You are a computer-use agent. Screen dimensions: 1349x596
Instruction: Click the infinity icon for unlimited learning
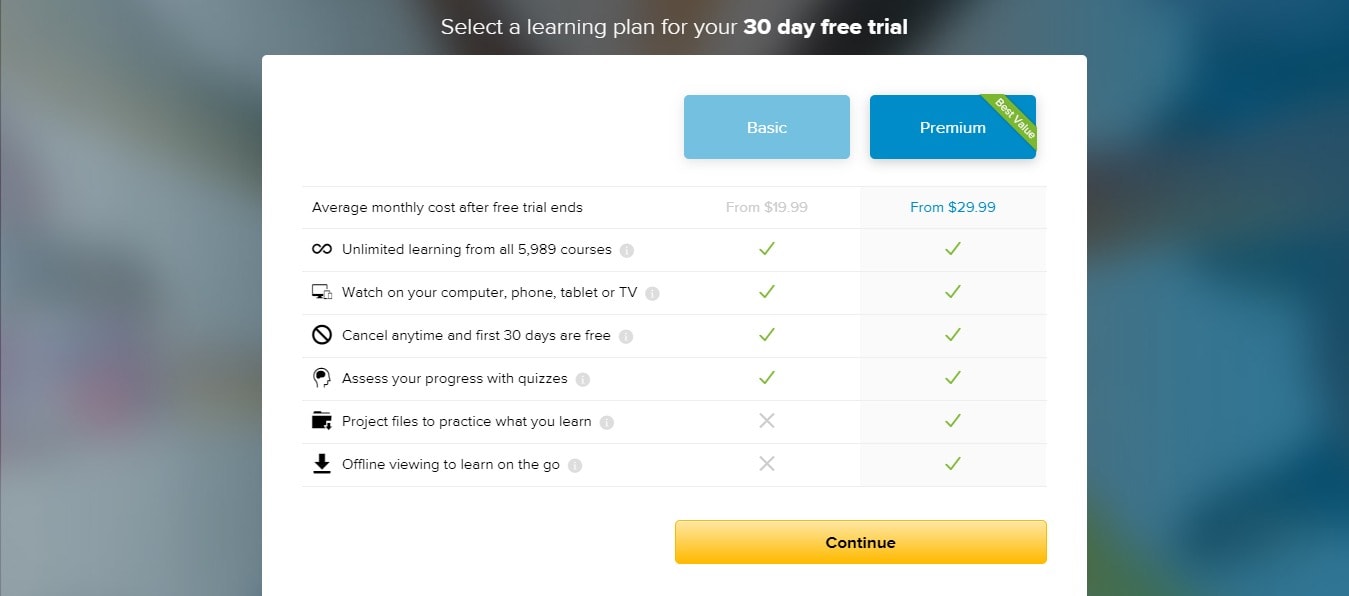coord(322,250)
